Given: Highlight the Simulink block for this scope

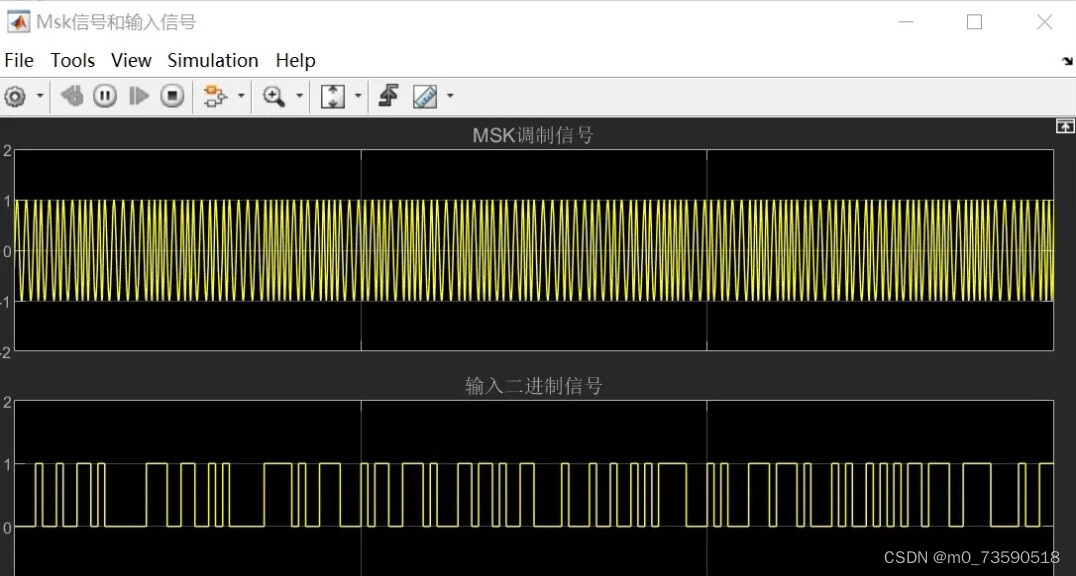Looking at the screenshot, I should tap(212, 96).
